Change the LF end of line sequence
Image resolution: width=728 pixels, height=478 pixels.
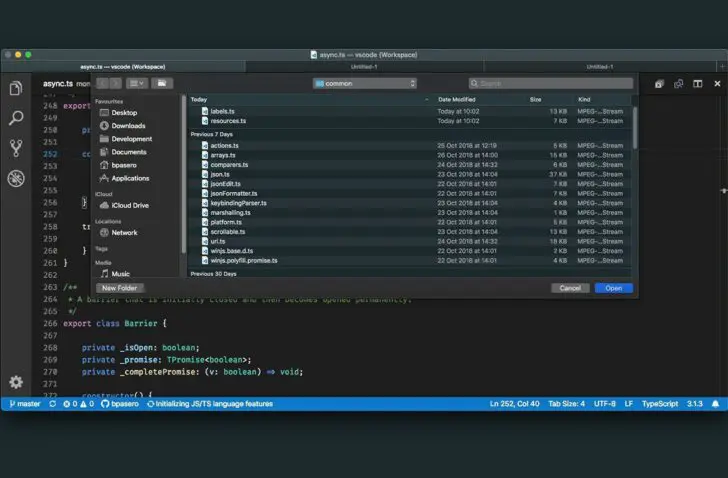(629, 404)
